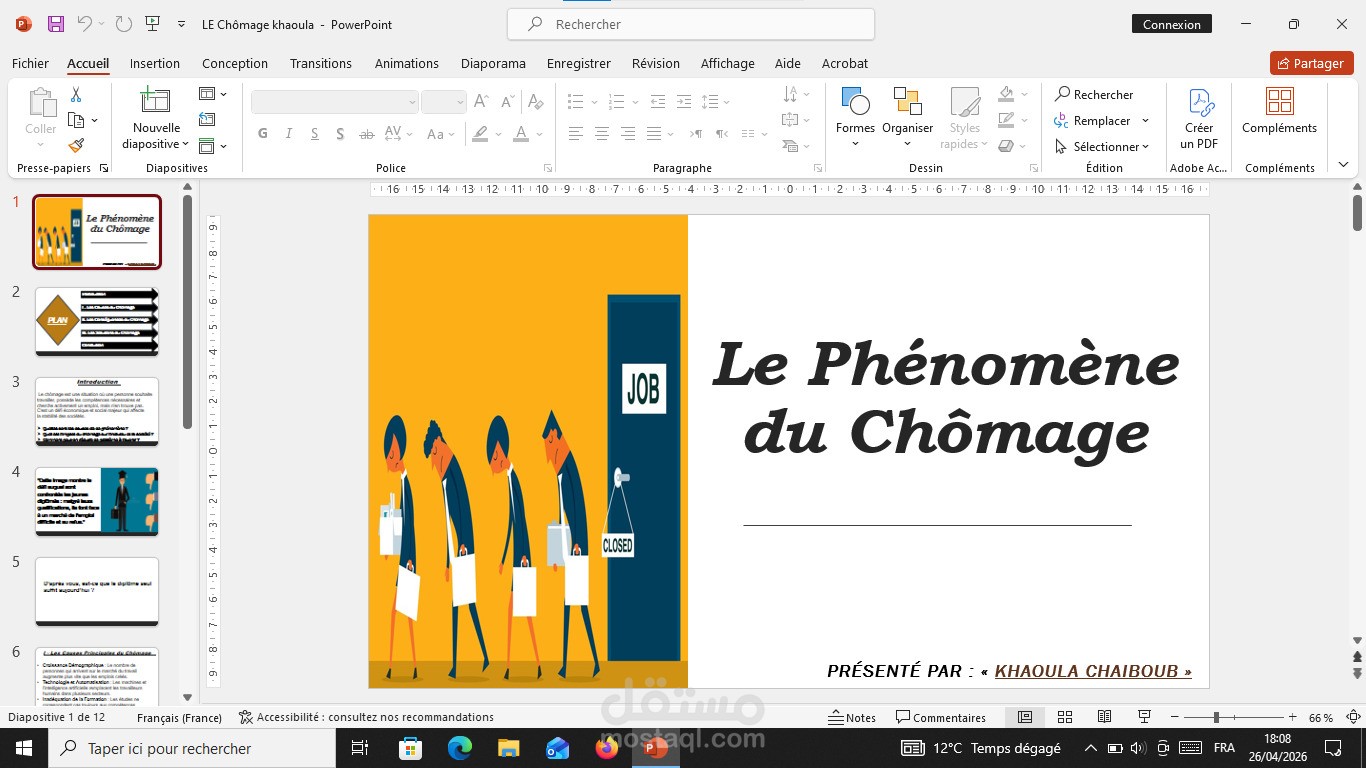Click the Formes shapes icon

click(x=855, y=101)
